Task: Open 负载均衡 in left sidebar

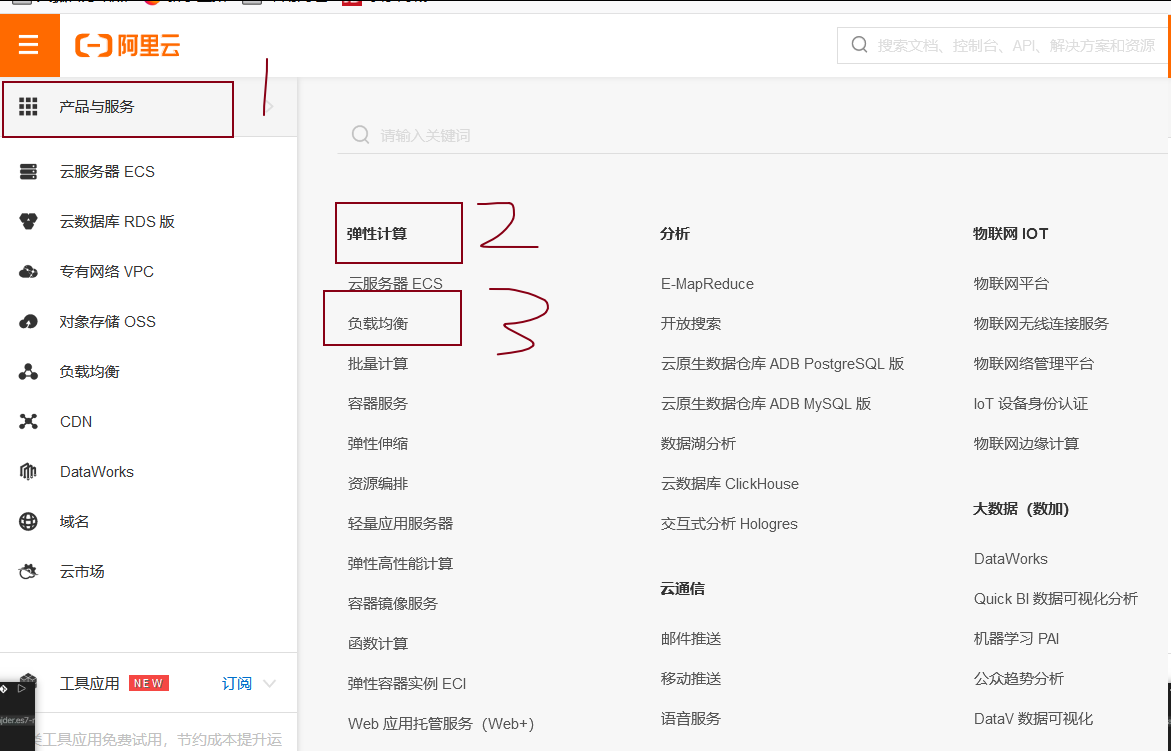Action: tap(90, 372)
